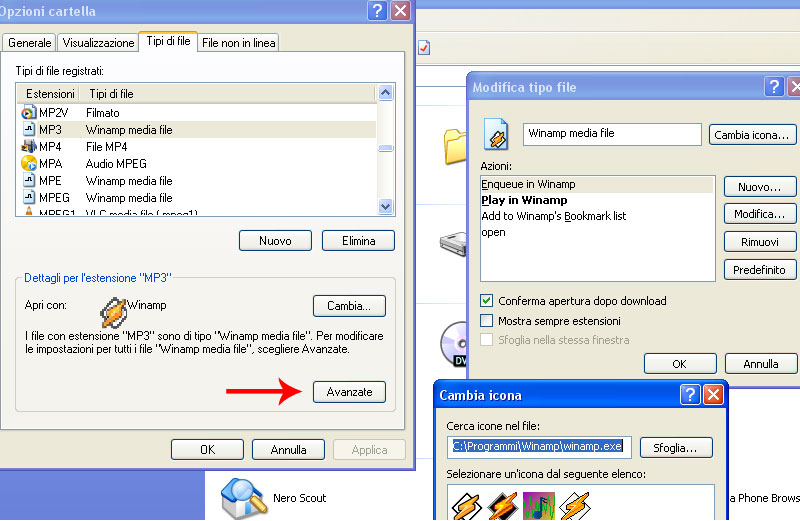Select Add to Winamp's Bookmark list action
Image resolution: width=800 pixels, height=521 pixels.
(x=597, y=216)
